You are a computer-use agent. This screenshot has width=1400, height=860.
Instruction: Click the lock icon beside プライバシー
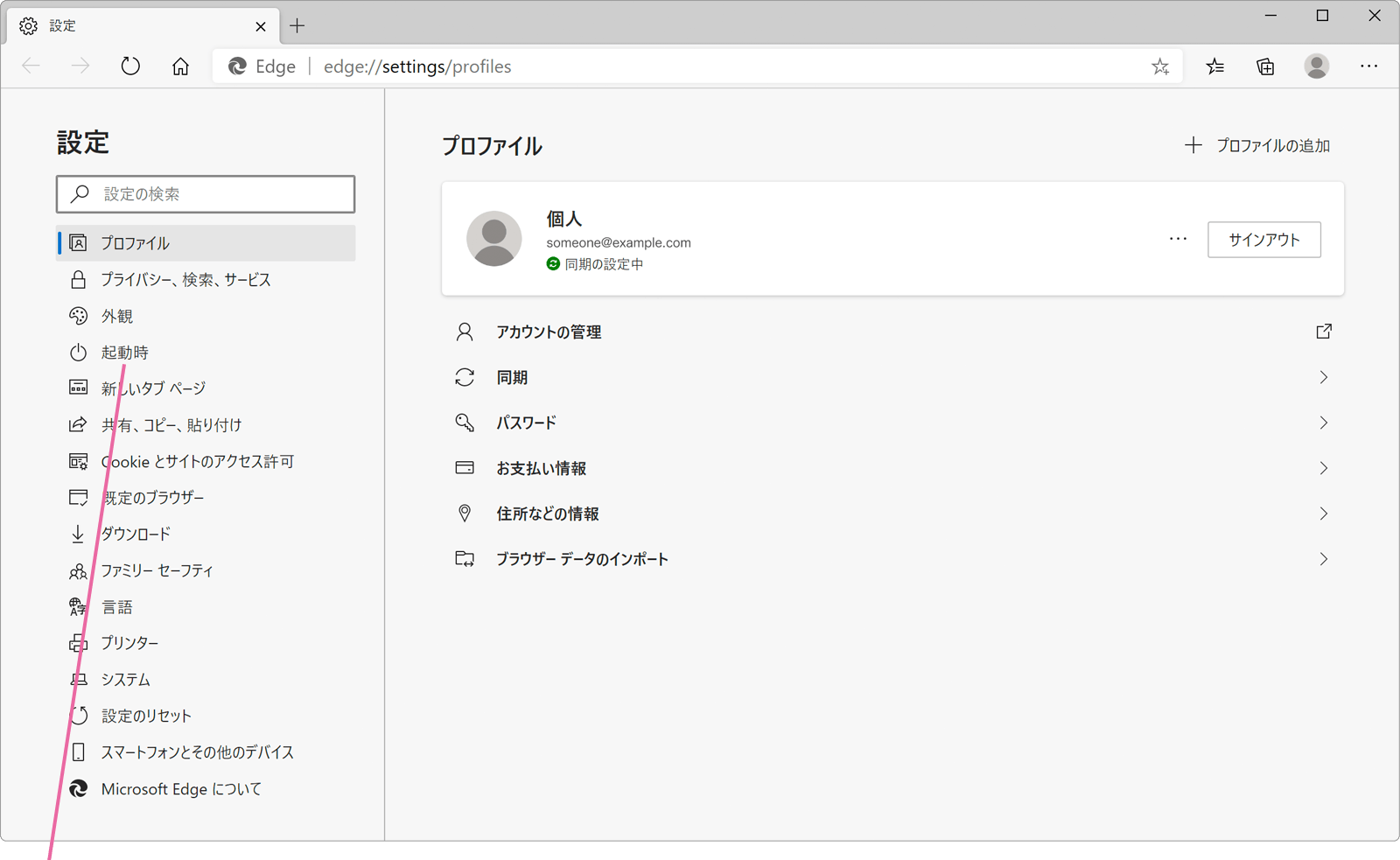(78, 280)
